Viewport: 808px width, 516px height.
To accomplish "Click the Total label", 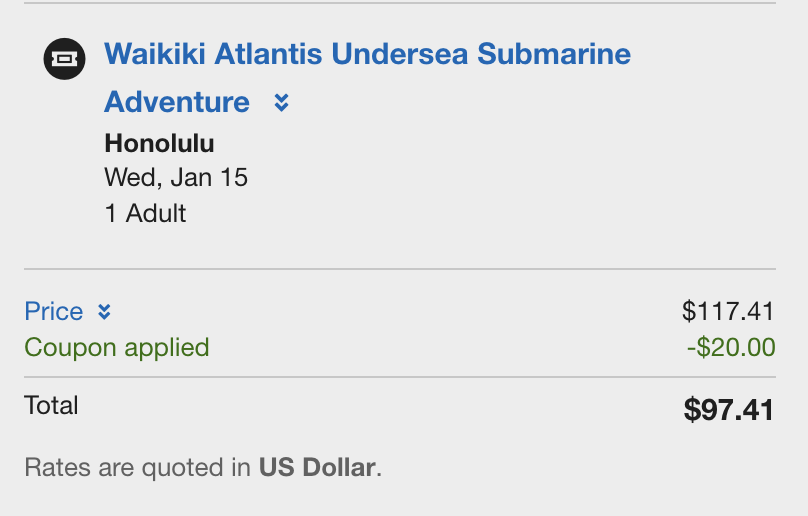I will (x=52, y=405).
